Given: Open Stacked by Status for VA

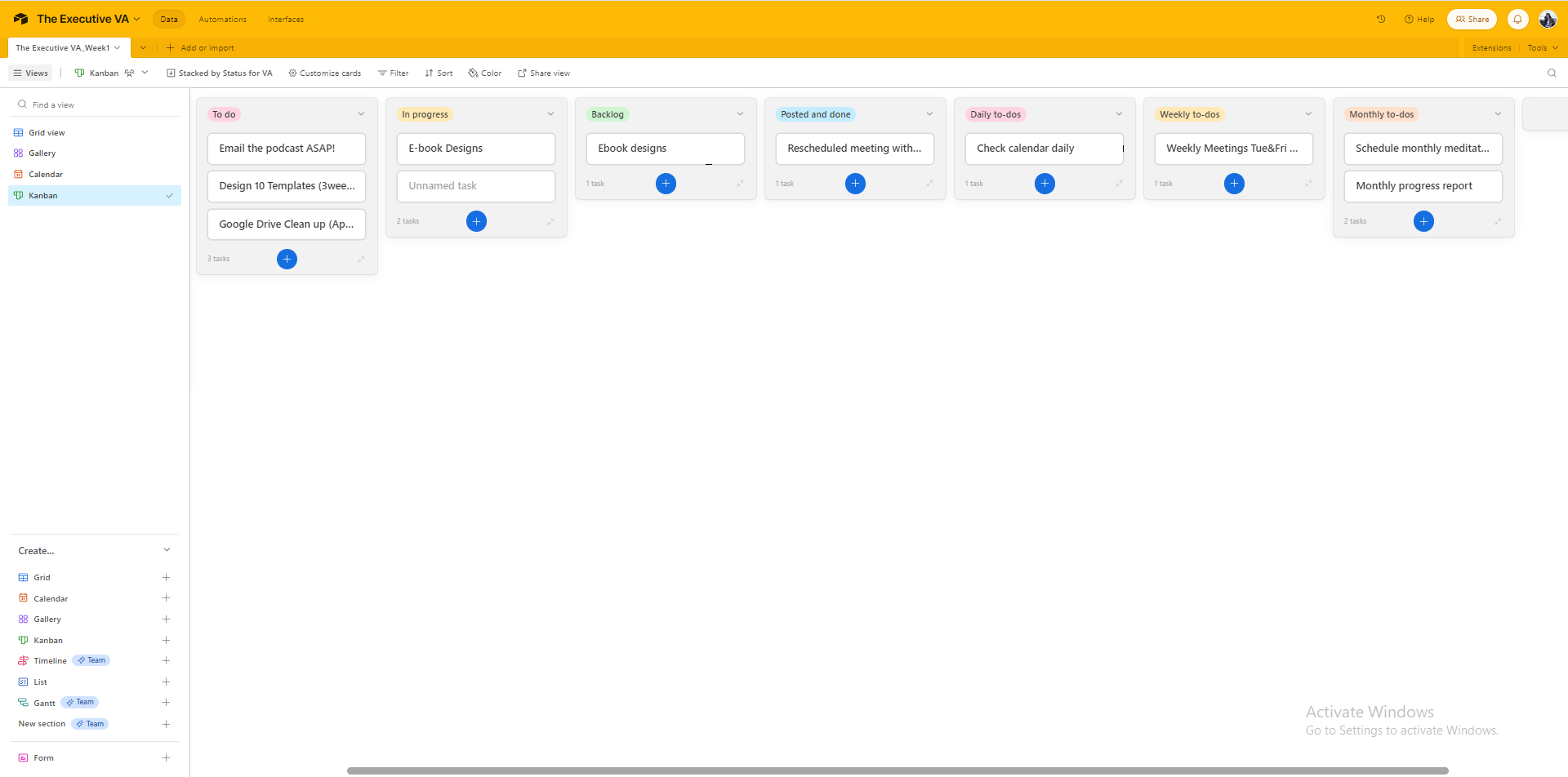Looking at the screenshot, I should point(220,73).
